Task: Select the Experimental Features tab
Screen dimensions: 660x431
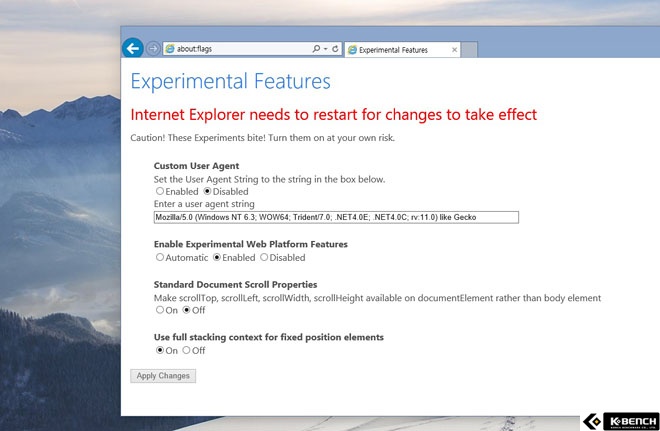Action: coord(402,50)
